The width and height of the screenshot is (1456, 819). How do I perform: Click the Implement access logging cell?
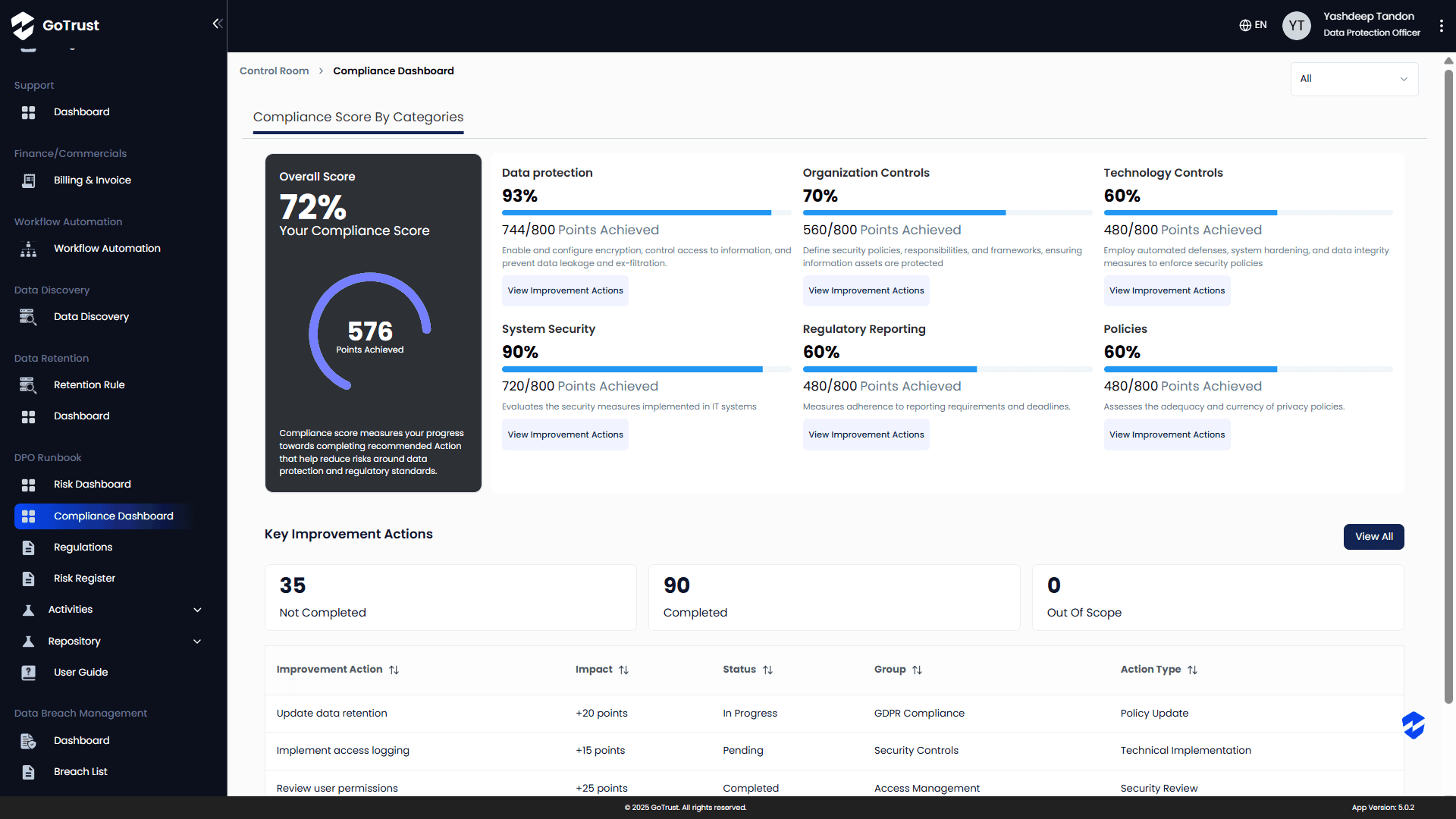click(x=343, y=751)
